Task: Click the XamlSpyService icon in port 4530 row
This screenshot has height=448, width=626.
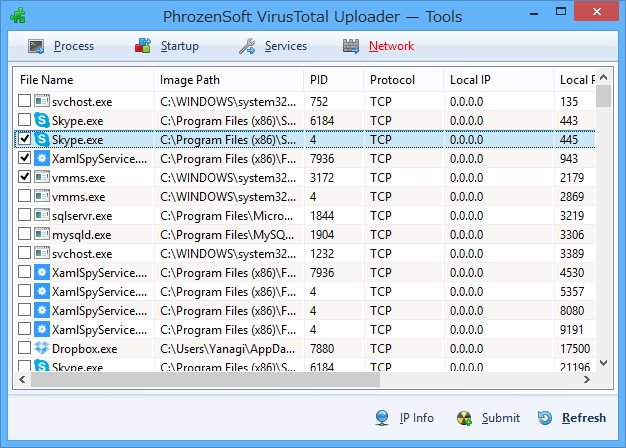Action: 42,272
